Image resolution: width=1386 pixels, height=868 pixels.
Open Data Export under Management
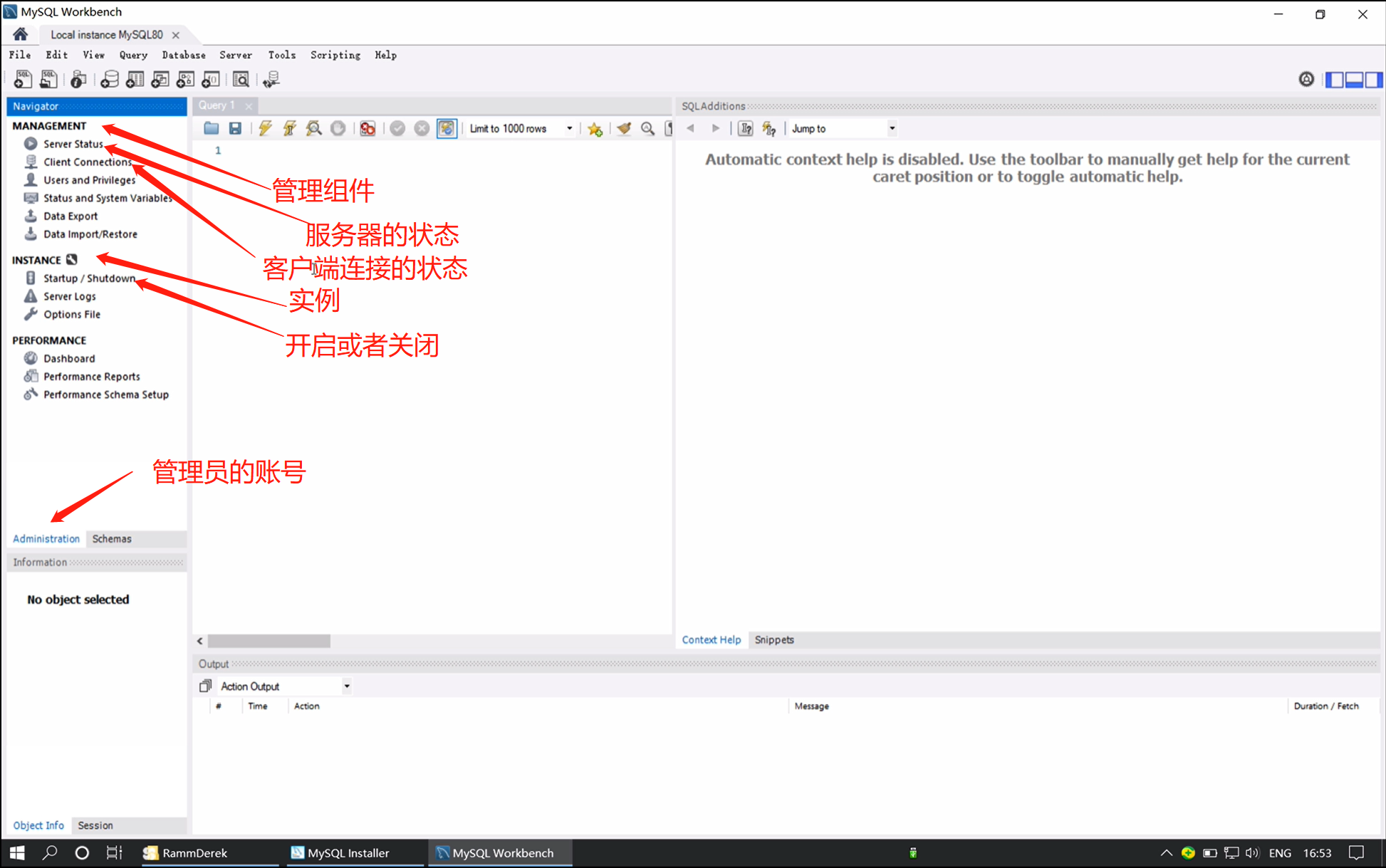pyautogui.click(x=71, y=216)
